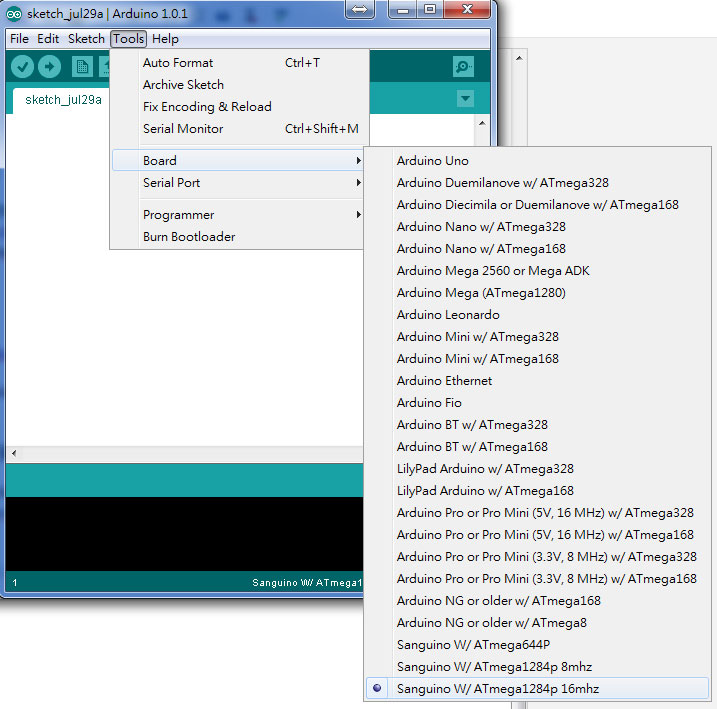The width and height of the screenshot is (717, 709).
Task: Select Sanguino W/ ATmega644P board
Action: point(537,645)
